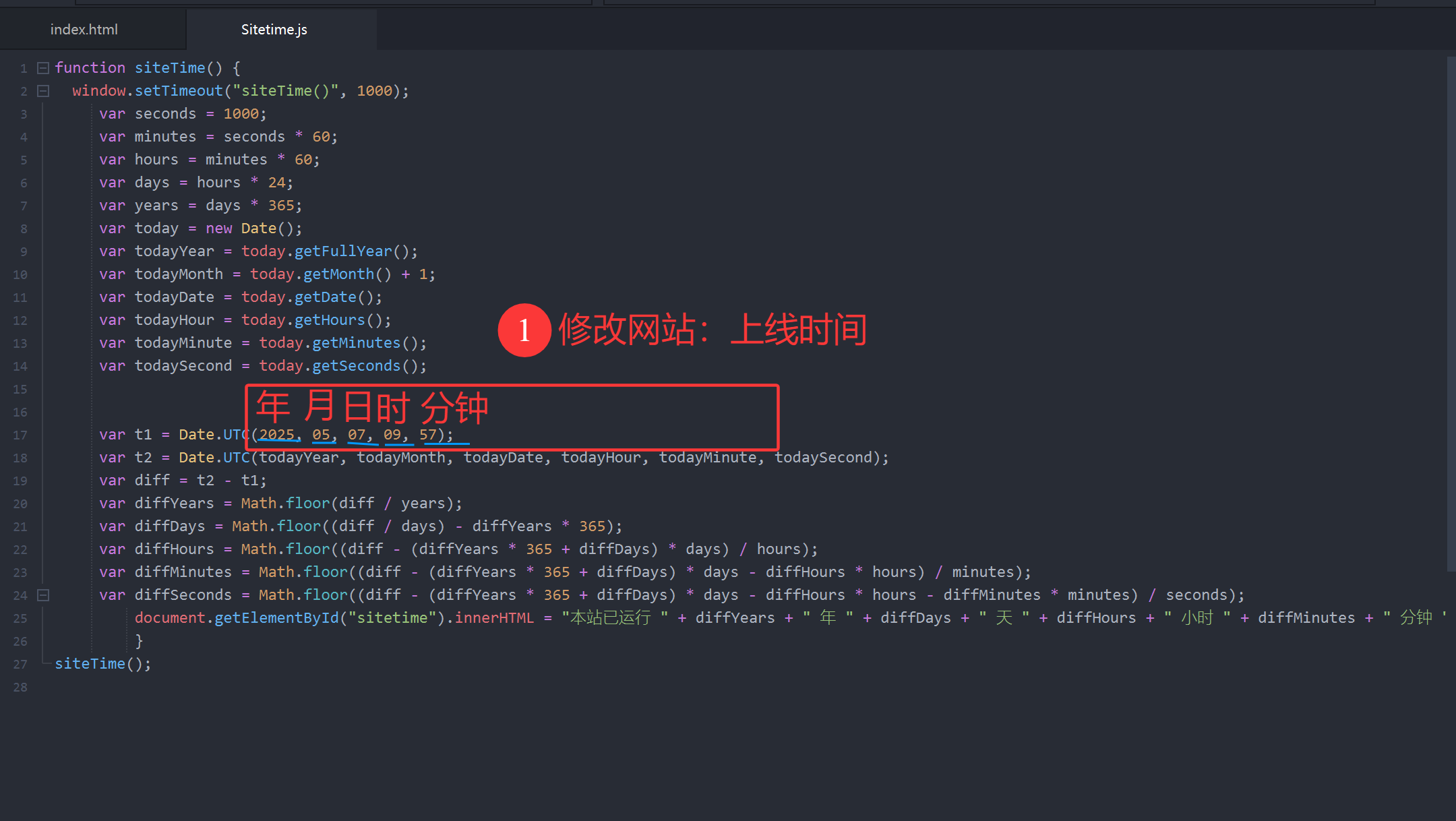Collapse the fold marker on line 2
Image resolution: width=1456 pixels, height=821 pixels.
[x=43, y=91]
